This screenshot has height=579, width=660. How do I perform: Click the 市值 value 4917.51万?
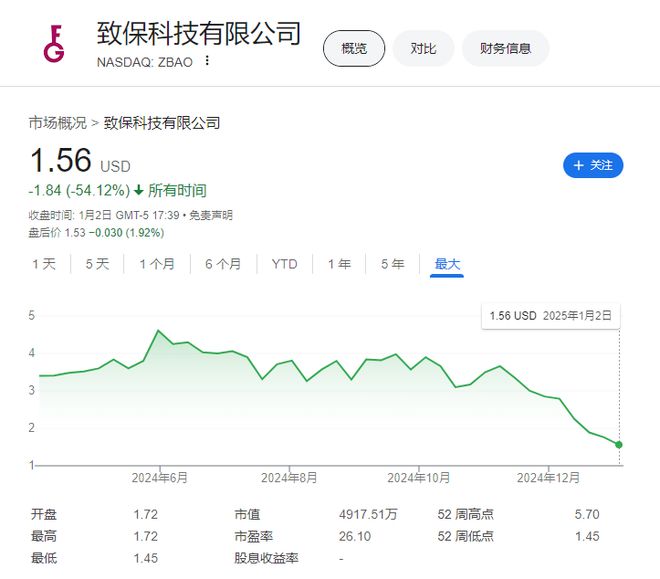tap(368, 514)
